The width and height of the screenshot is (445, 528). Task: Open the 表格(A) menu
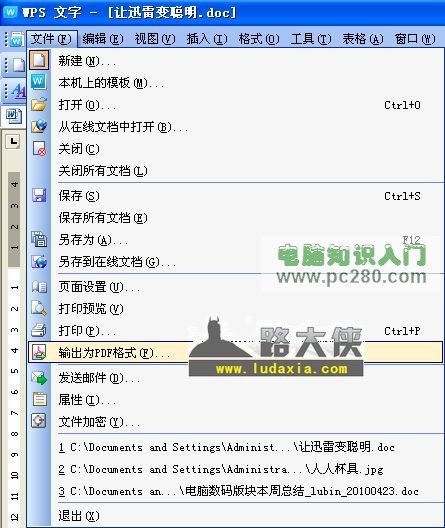point(363,39)
